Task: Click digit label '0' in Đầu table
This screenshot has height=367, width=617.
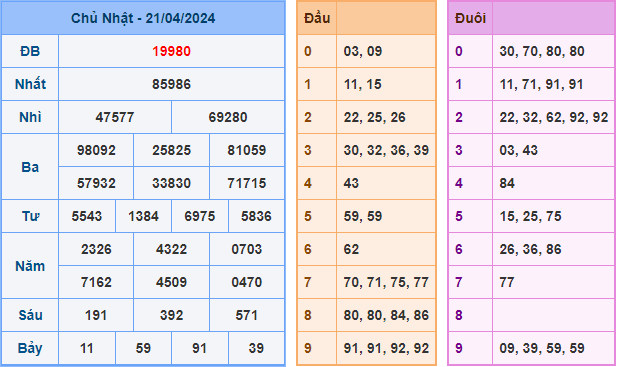Action: tap(308, 51)
